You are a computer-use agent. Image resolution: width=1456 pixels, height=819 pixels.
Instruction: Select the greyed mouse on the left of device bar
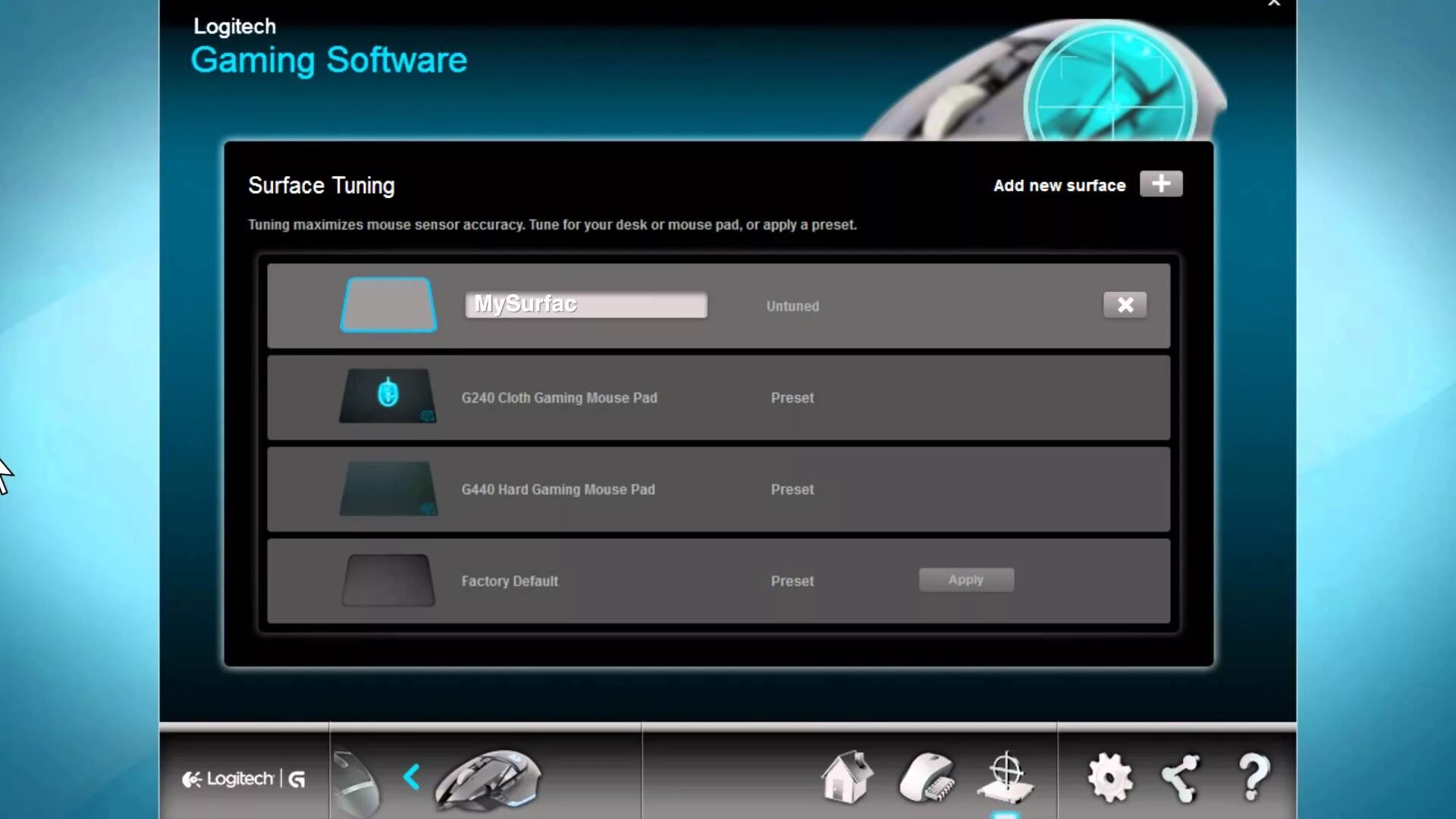tap(355, 783)
